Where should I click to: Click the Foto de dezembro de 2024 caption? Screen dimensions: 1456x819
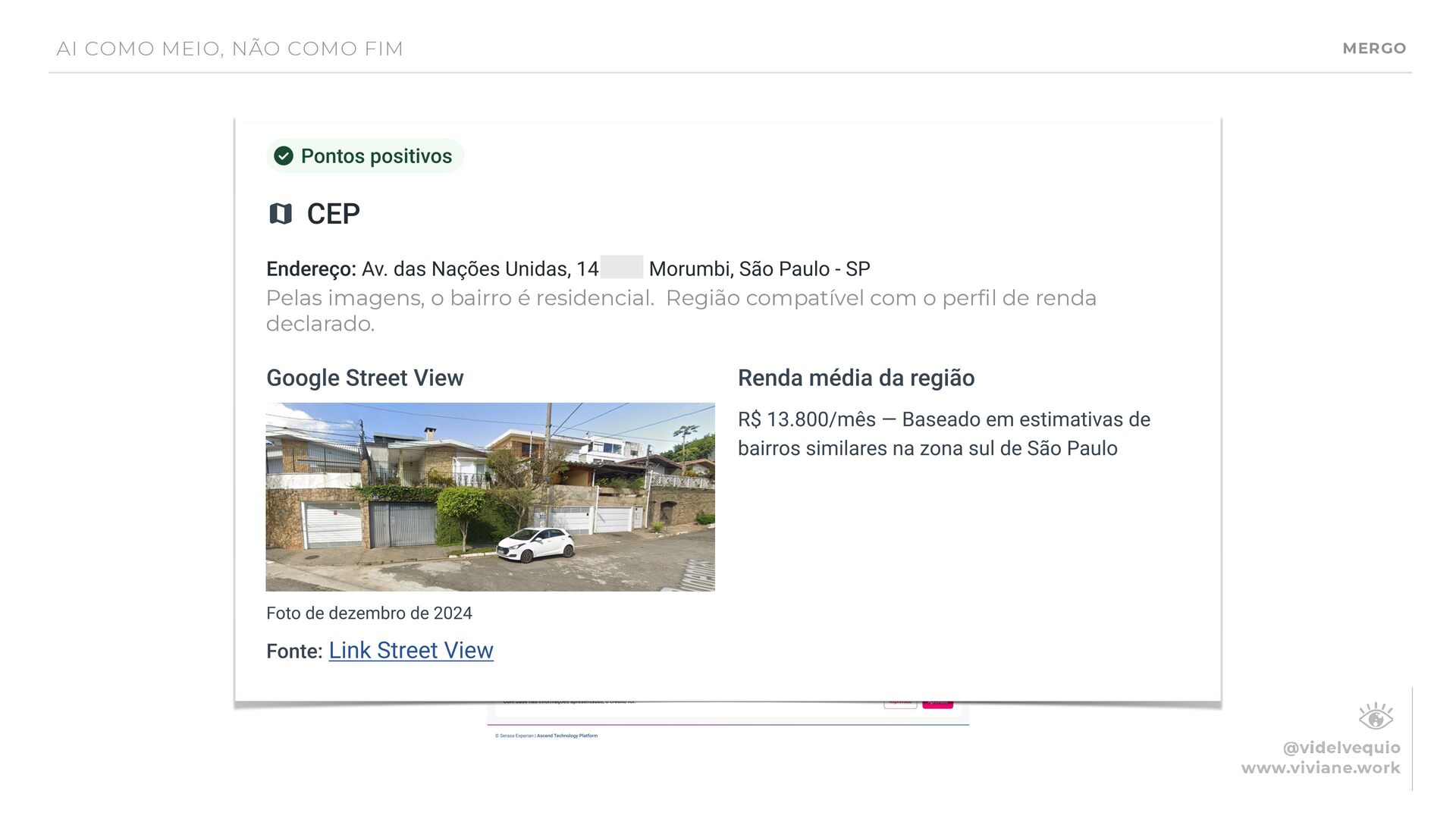tap(369, 613)
